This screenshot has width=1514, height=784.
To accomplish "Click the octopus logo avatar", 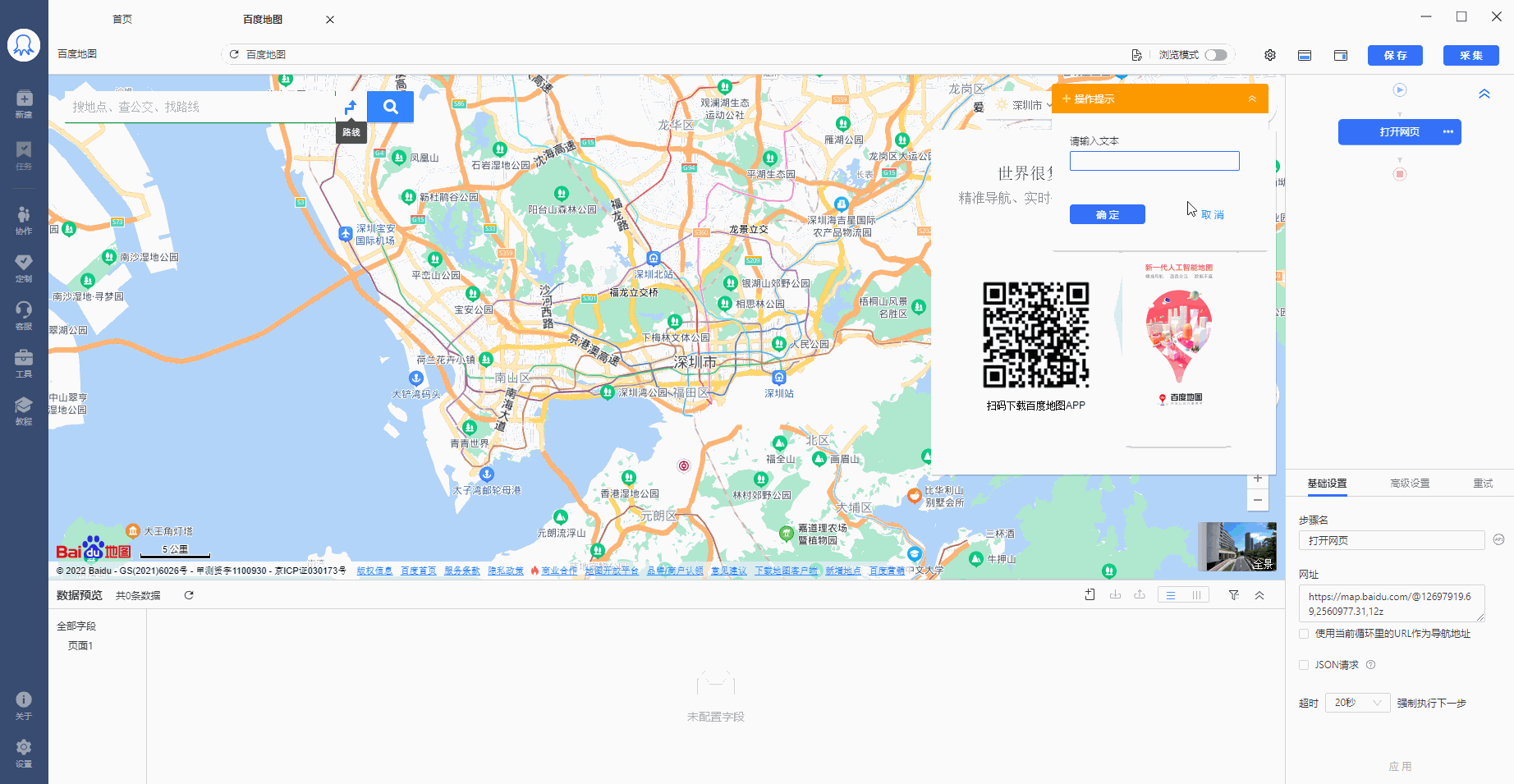I will coord(24,45).
